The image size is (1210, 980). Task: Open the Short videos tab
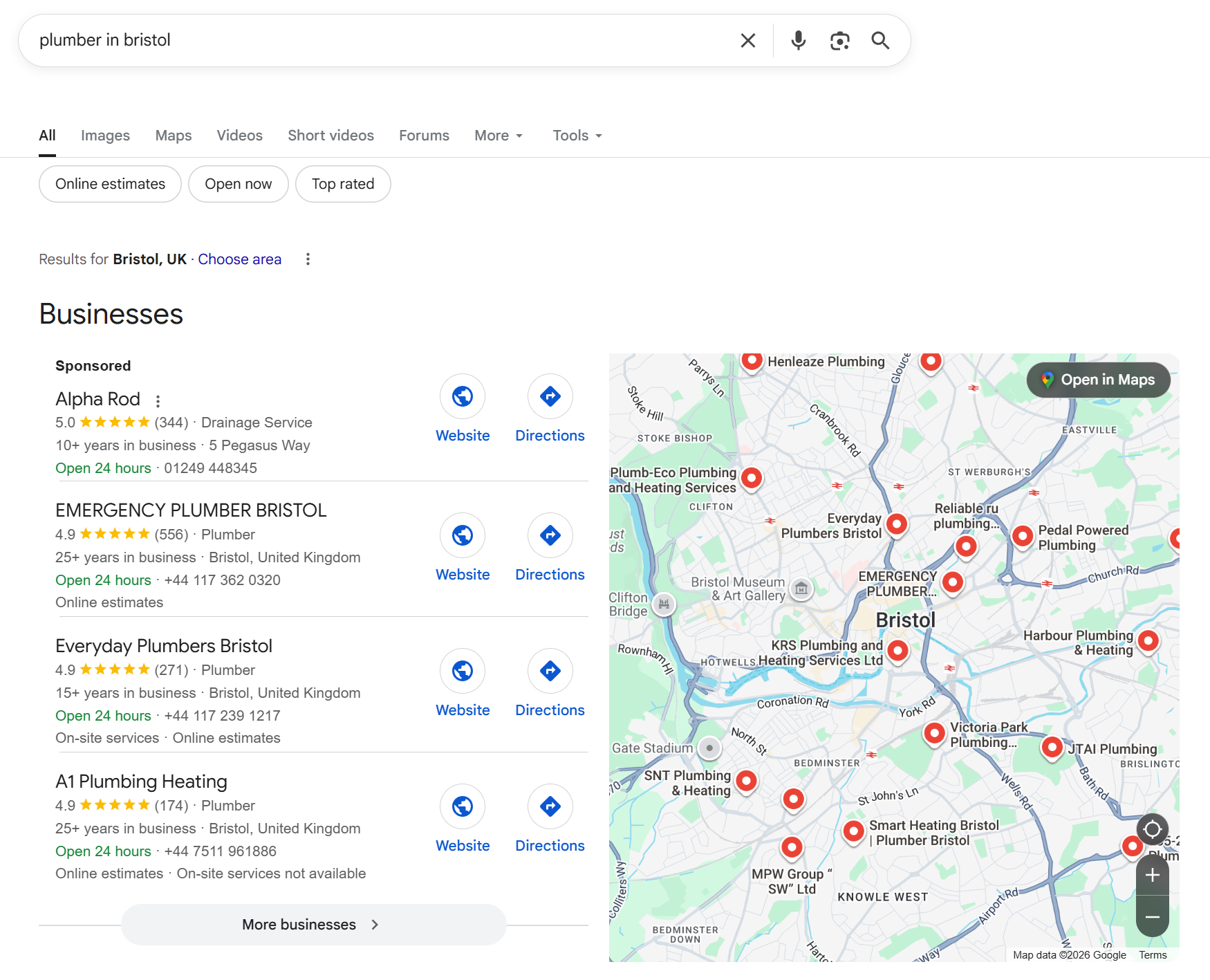[x=331, y=136]
